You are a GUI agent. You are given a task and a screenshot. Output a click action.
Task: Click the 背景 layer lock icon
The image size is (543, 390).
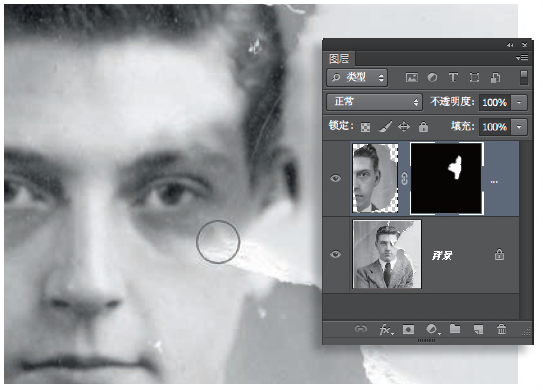click(x=499, y=255)
